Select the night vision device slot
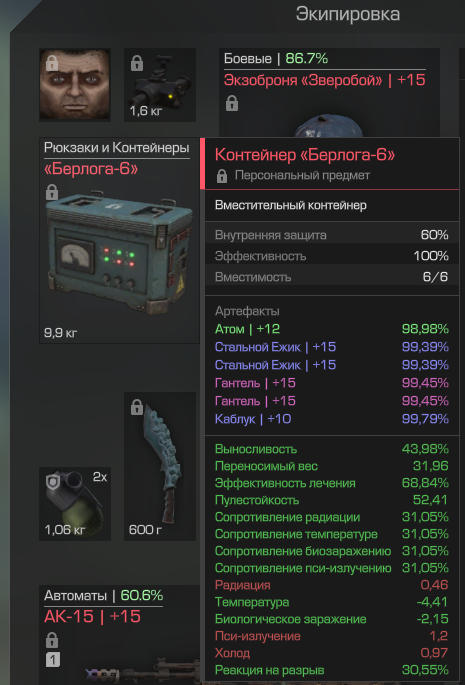The width and height of the screenshot is (465, 685). [x=160, y=84]
